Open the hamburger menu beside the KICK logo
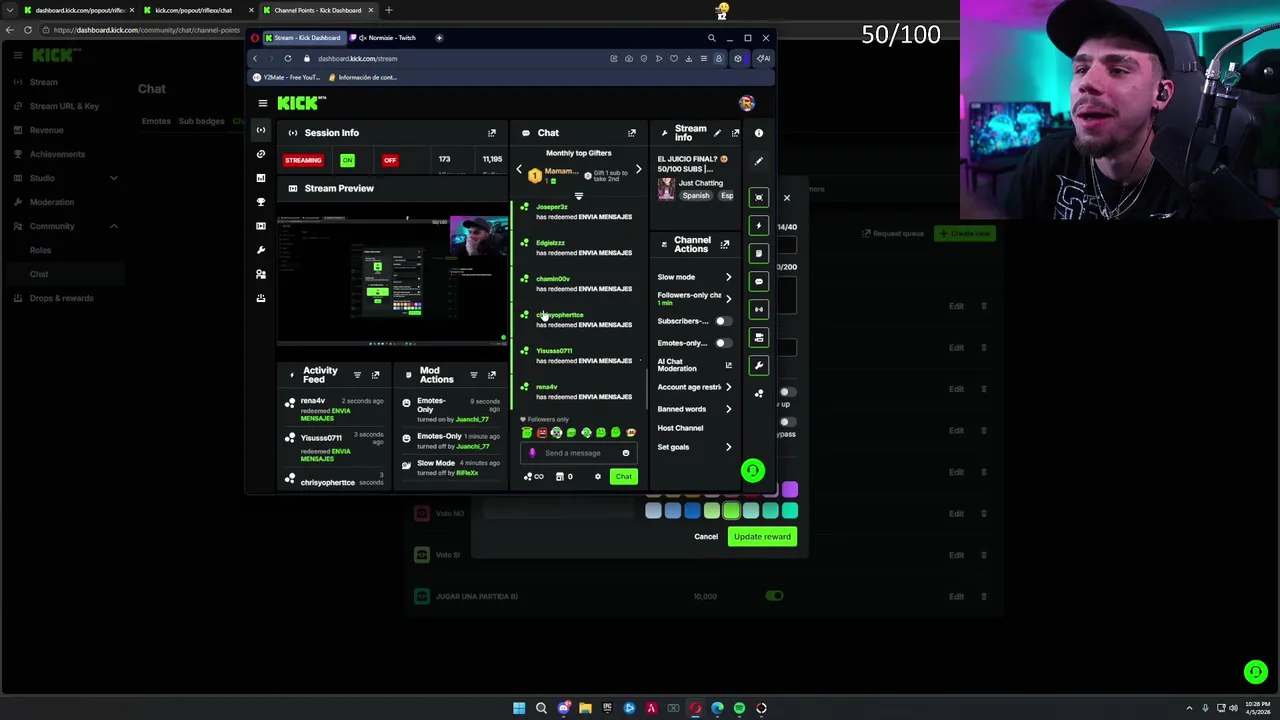This screenshot has width=1280, height=720. [263, 103]
